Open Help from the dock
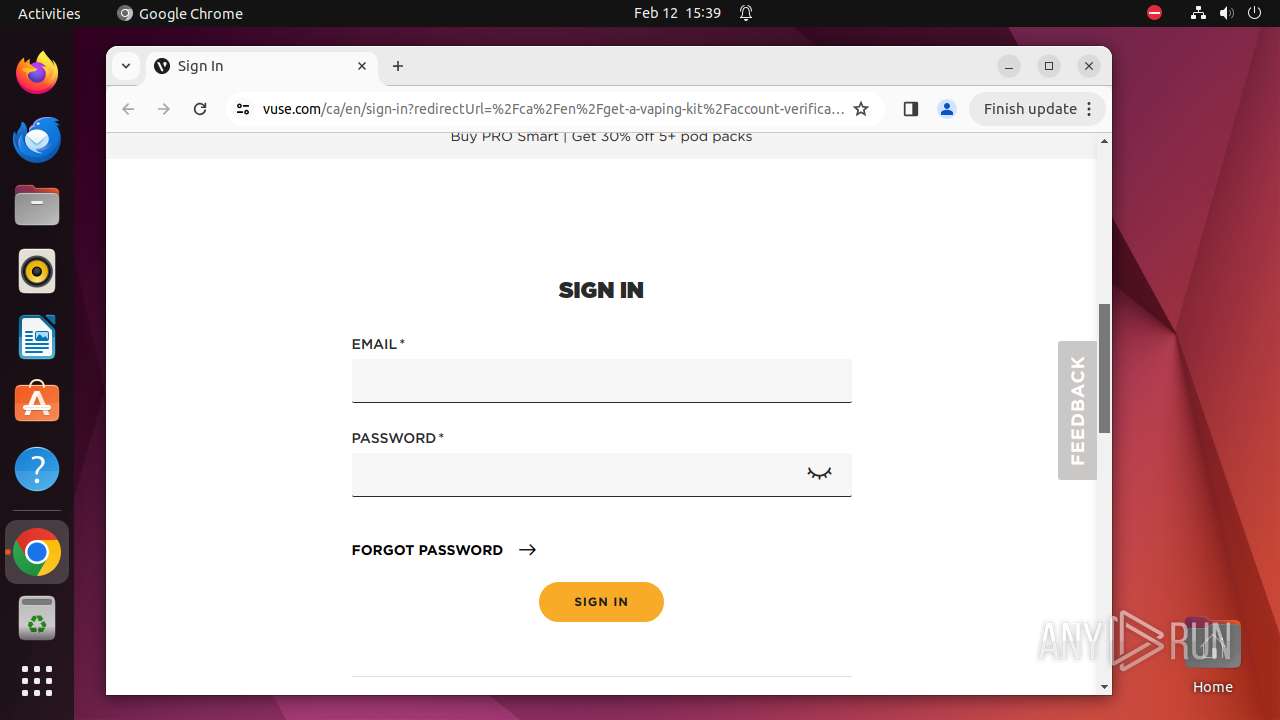Screen dimensions: 1280x720 (x=37, y=469)
